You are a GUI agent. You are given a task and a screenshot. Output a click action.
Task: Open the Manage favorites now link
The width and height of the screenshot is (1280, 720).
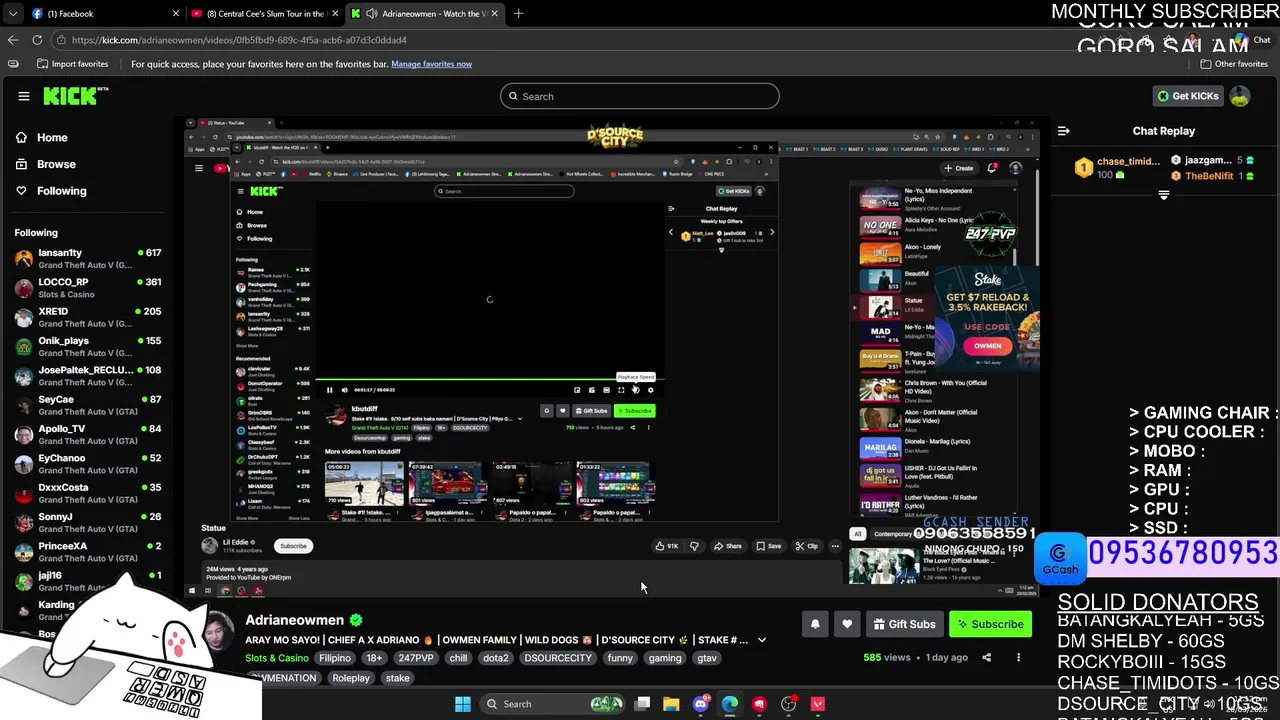[x=431, y=64]
